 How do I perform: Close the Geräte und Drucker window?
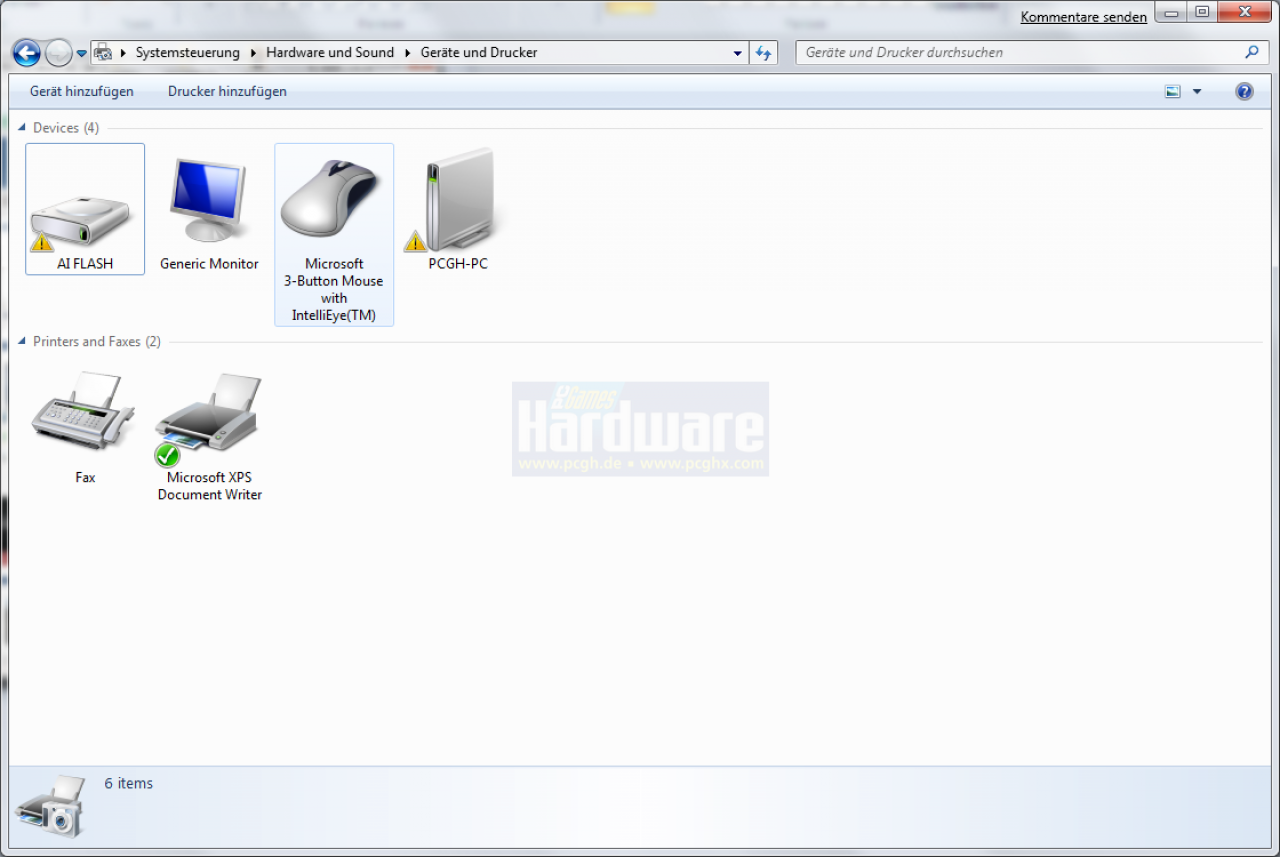point(1244,12)
